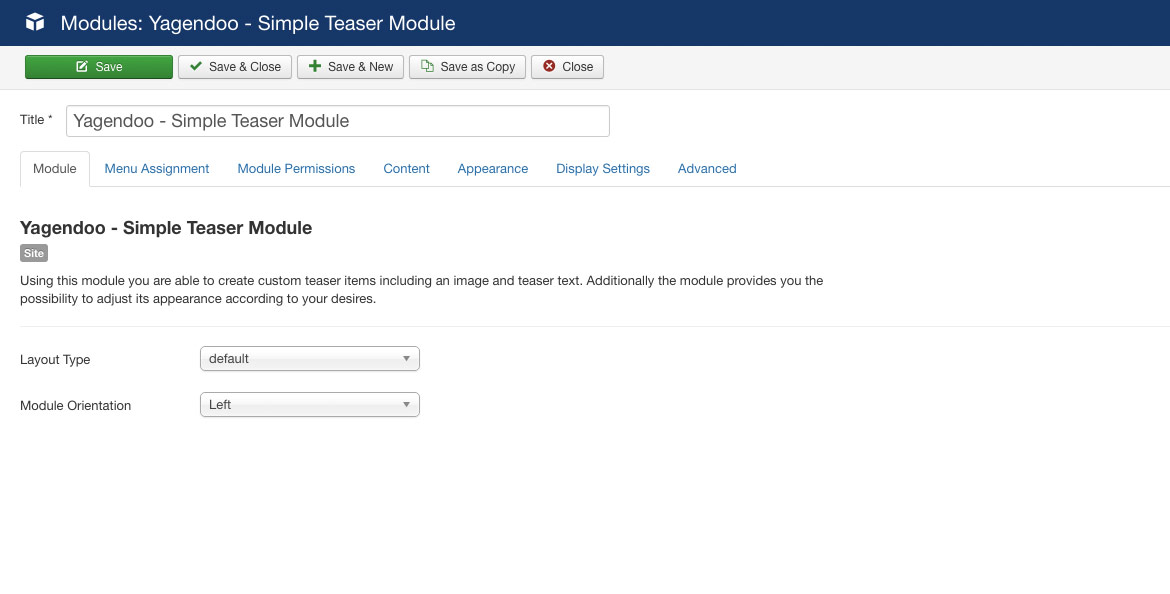This screenshot has width=1170, height=594.
Task: Open the Module Permissions tab
Action: [x=296, y=169]
